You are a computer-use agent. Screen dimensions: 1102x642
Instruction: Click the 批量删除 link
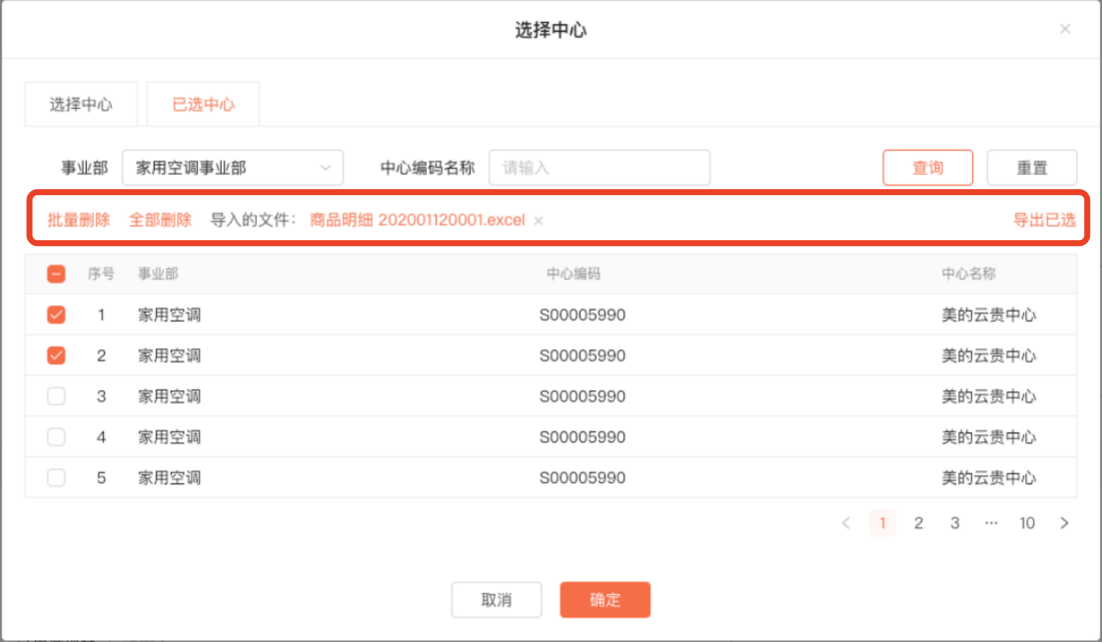(x=79, y=220)
